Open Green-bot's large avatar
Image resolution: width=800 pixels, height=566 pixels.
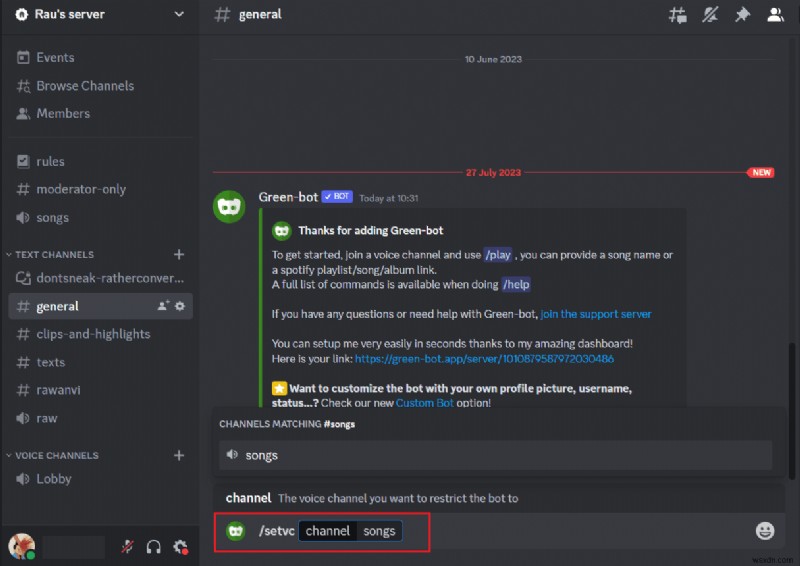click(229, 207)
